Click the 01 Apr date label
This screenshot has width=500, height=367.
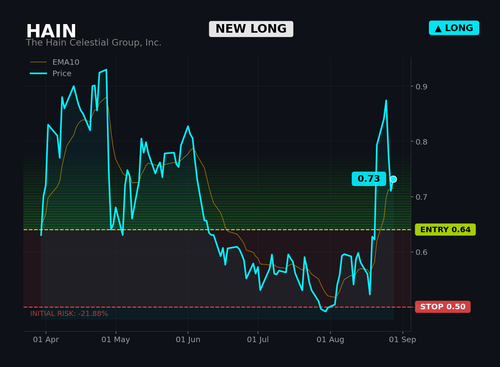tap(46, 340)
